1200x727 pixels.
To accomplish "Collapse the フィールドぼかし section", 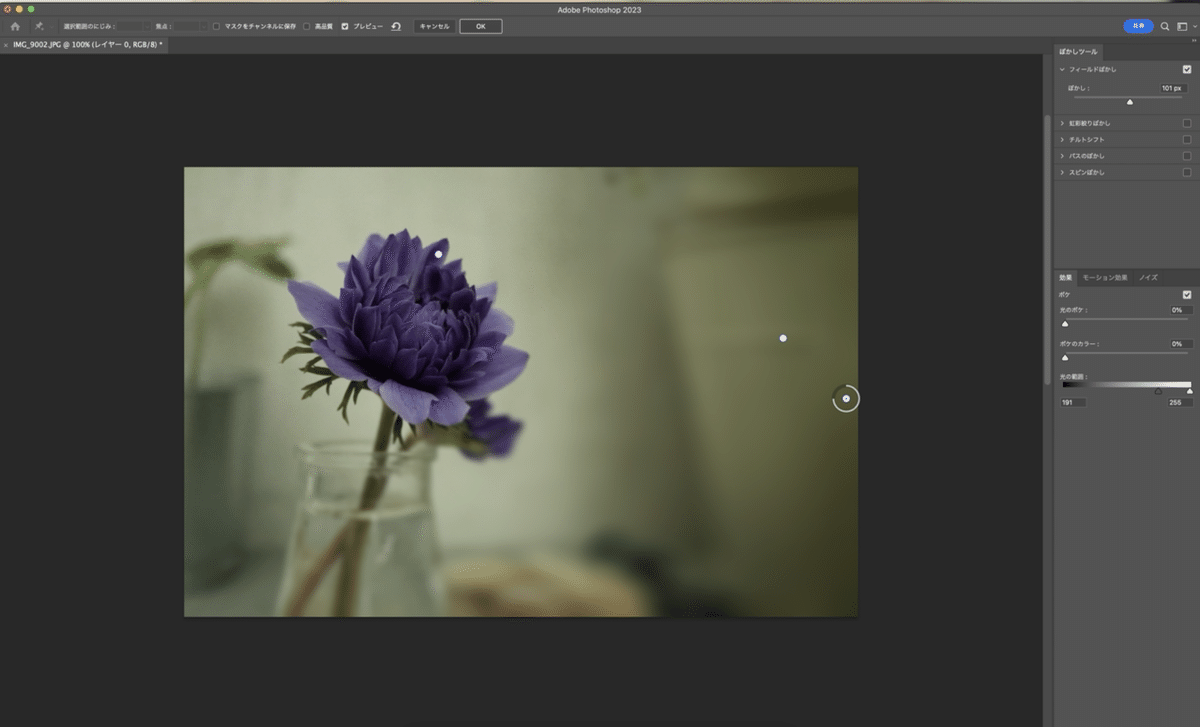I will 1062,69.
